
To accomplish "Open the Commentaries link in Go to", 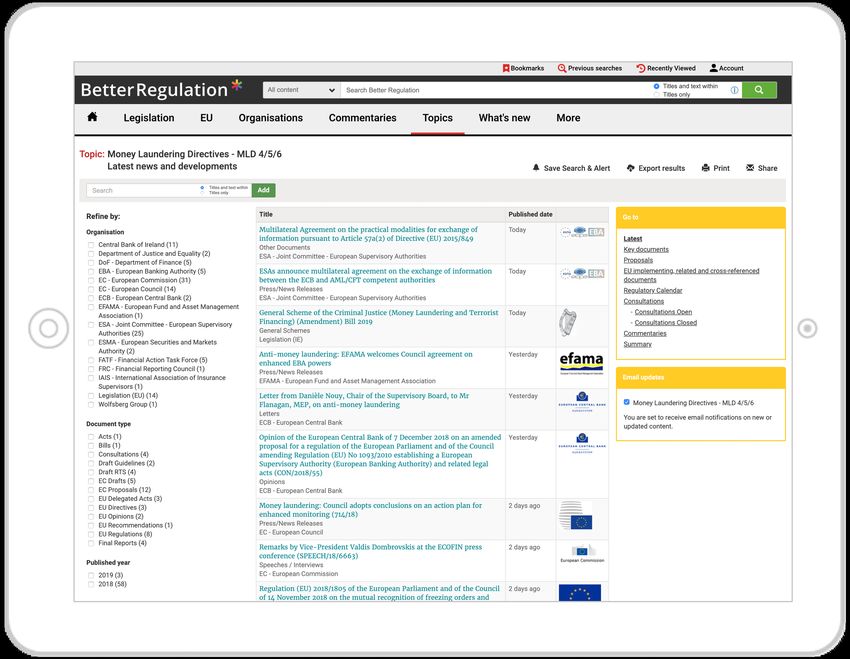I will tap(645, 334).
